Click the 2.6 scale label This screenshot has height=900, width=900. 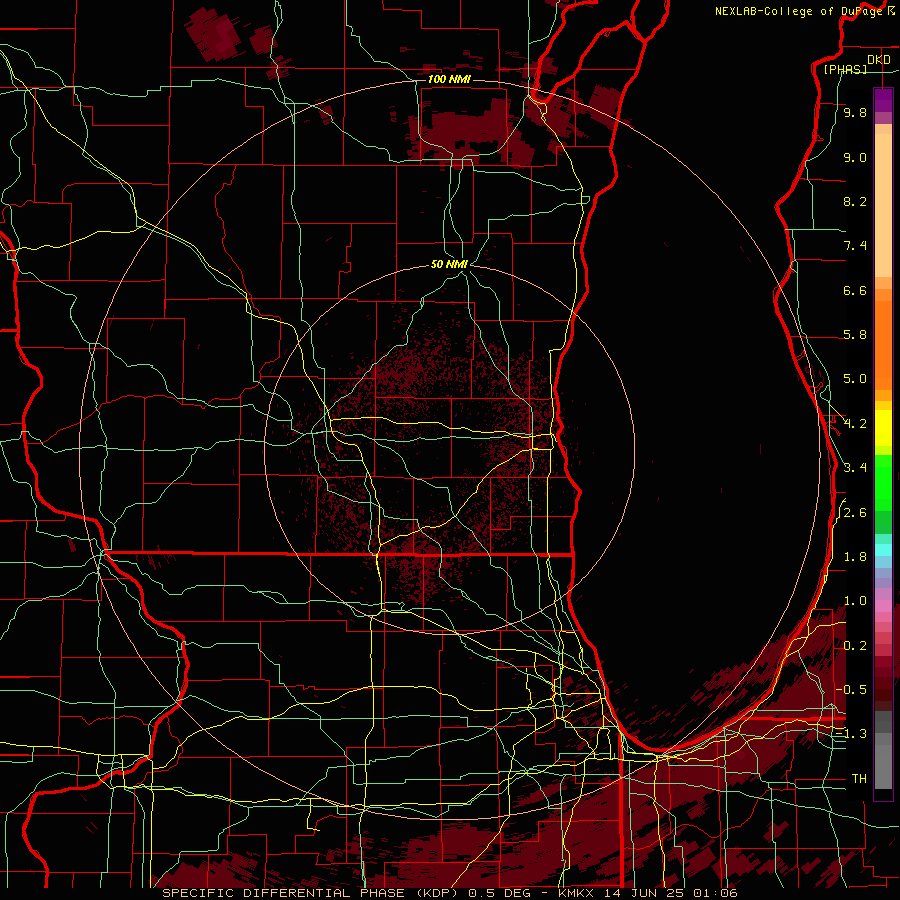(x=855, y=513)
